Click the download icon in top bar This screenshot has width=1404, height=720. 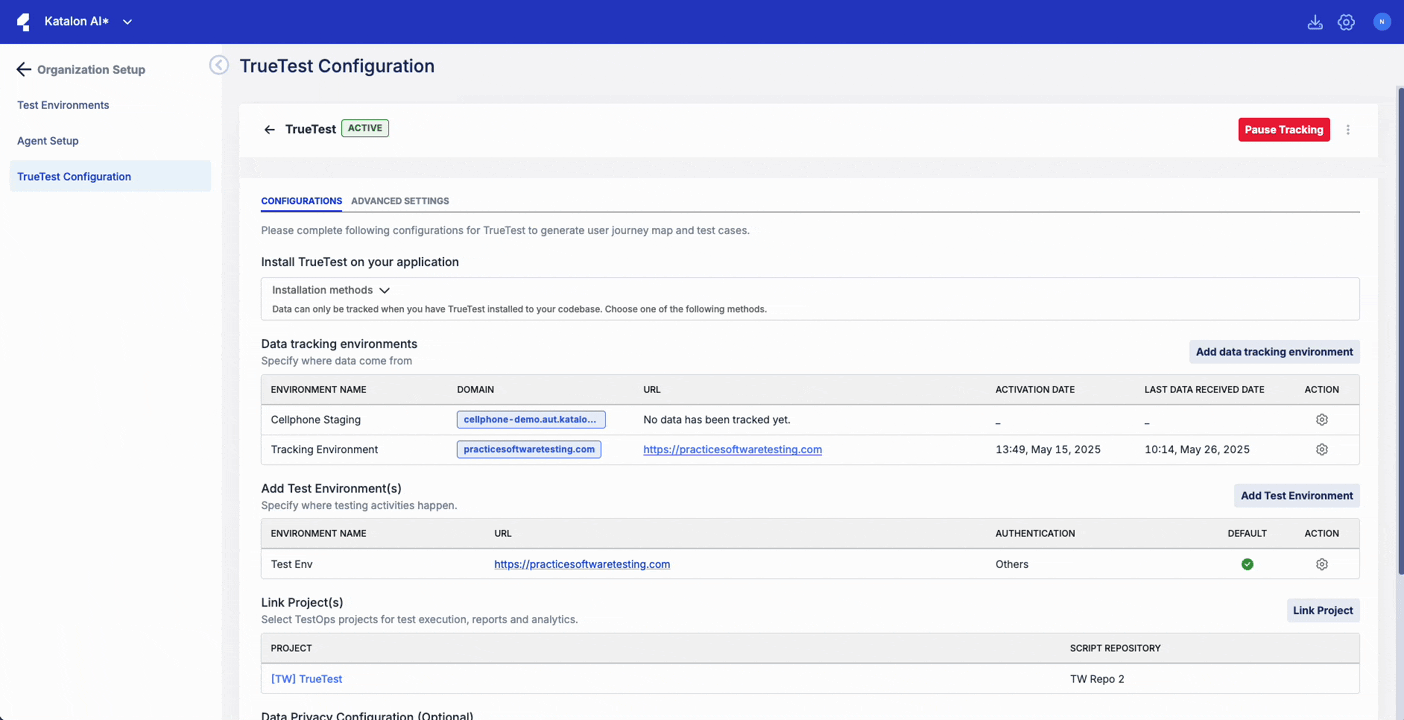(1315, 22)
